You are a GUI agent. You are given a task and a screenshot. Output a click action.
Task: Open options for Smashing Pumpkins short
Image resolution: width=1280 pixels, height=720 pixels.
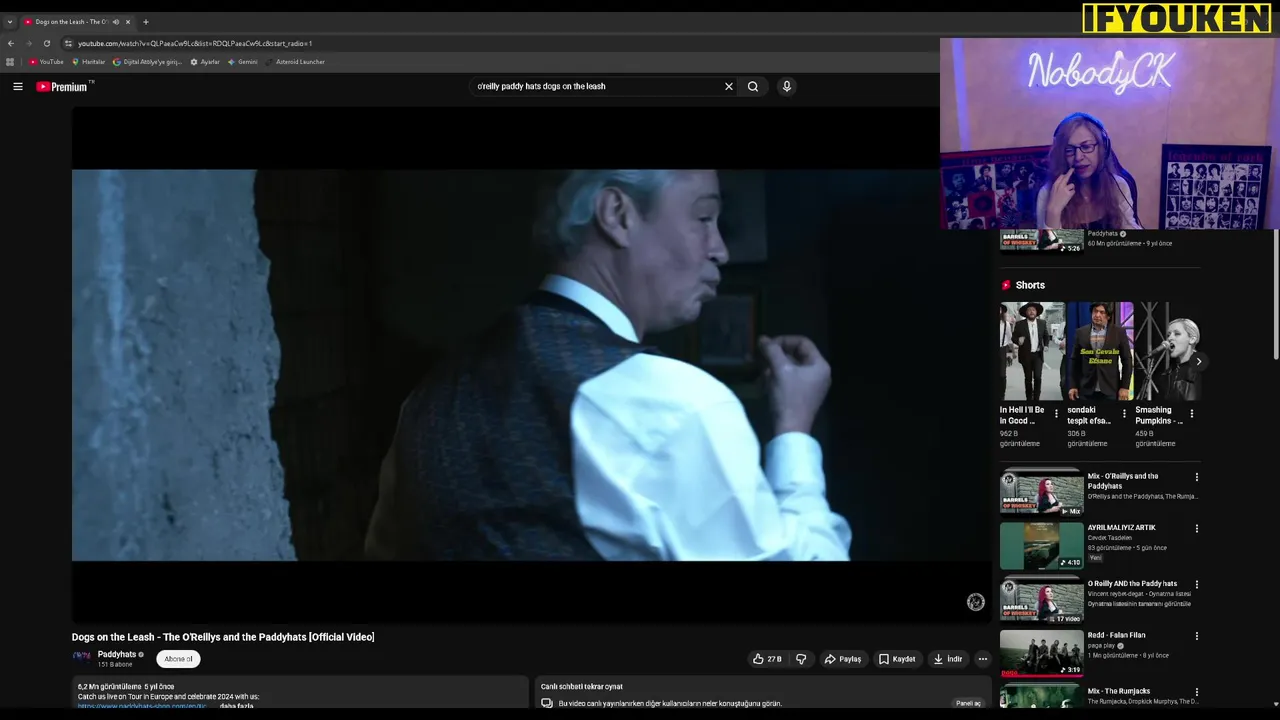(x=1191, y=414)
